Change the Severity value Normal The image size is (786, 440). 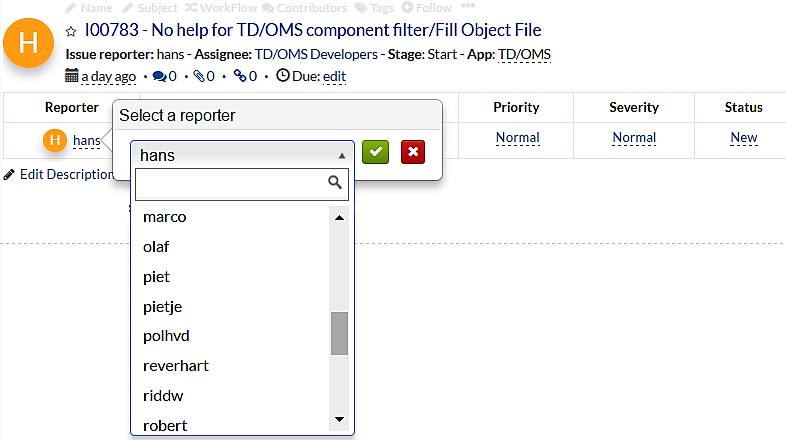click(634, 138)
